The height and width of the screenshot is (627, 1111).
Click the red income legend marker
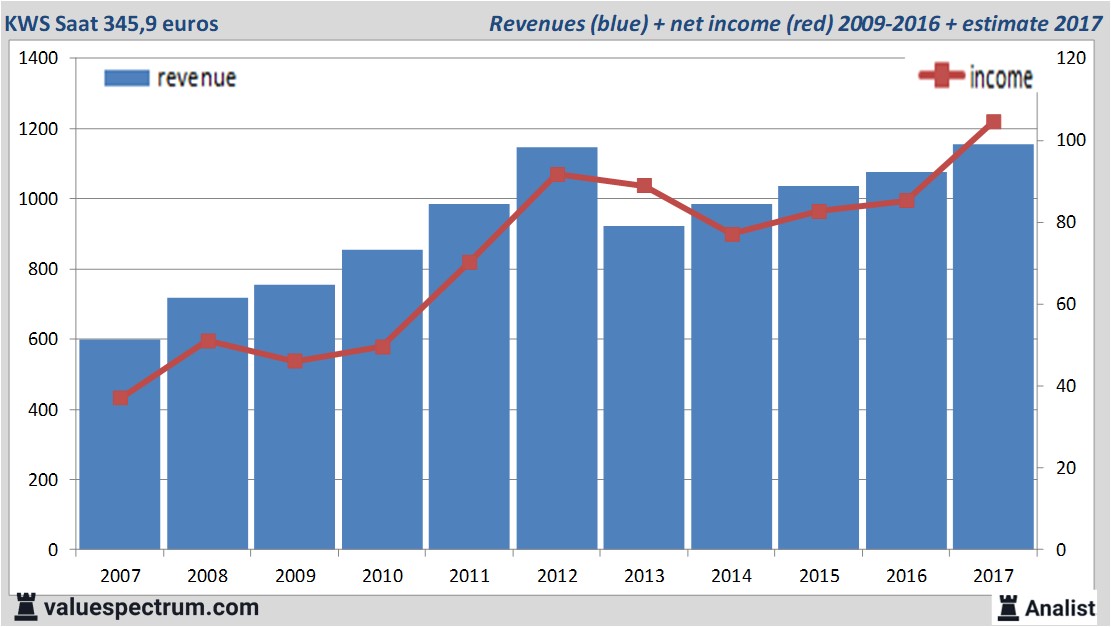coord(942,77)
